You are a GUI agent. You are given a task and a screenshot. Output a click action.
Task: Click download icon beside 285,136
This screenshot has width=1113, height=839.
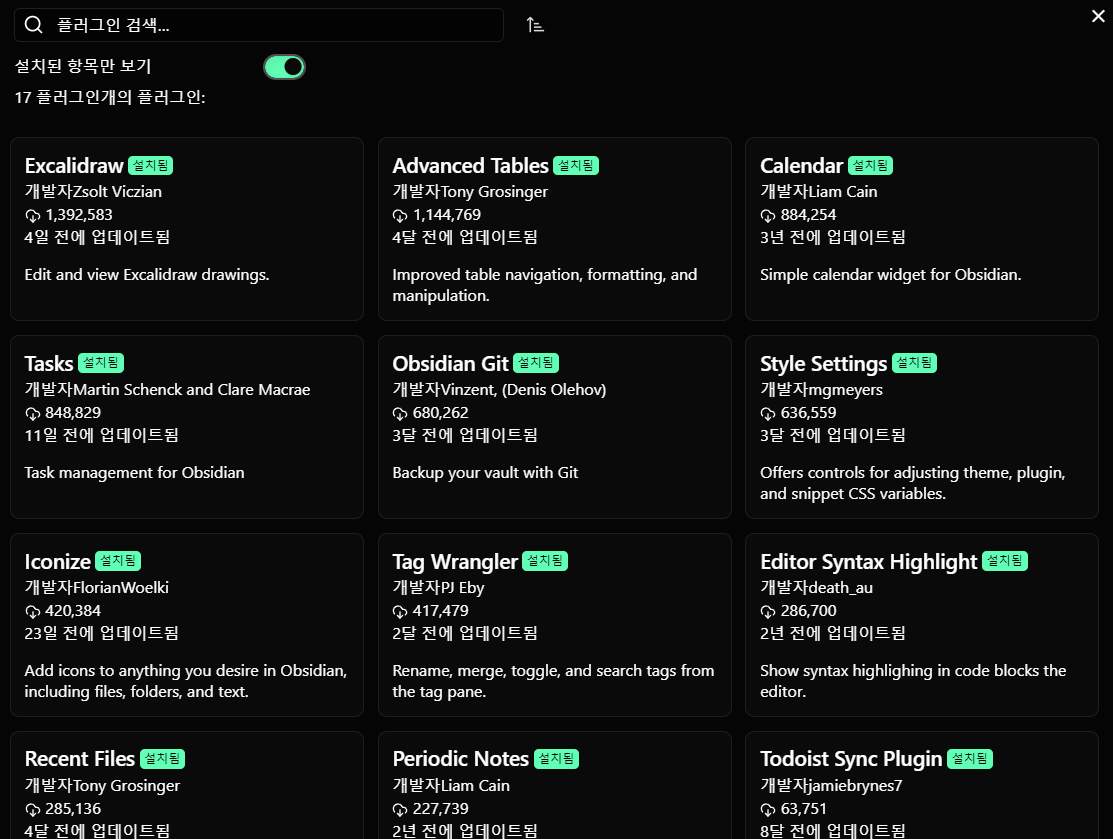(33, 810)
